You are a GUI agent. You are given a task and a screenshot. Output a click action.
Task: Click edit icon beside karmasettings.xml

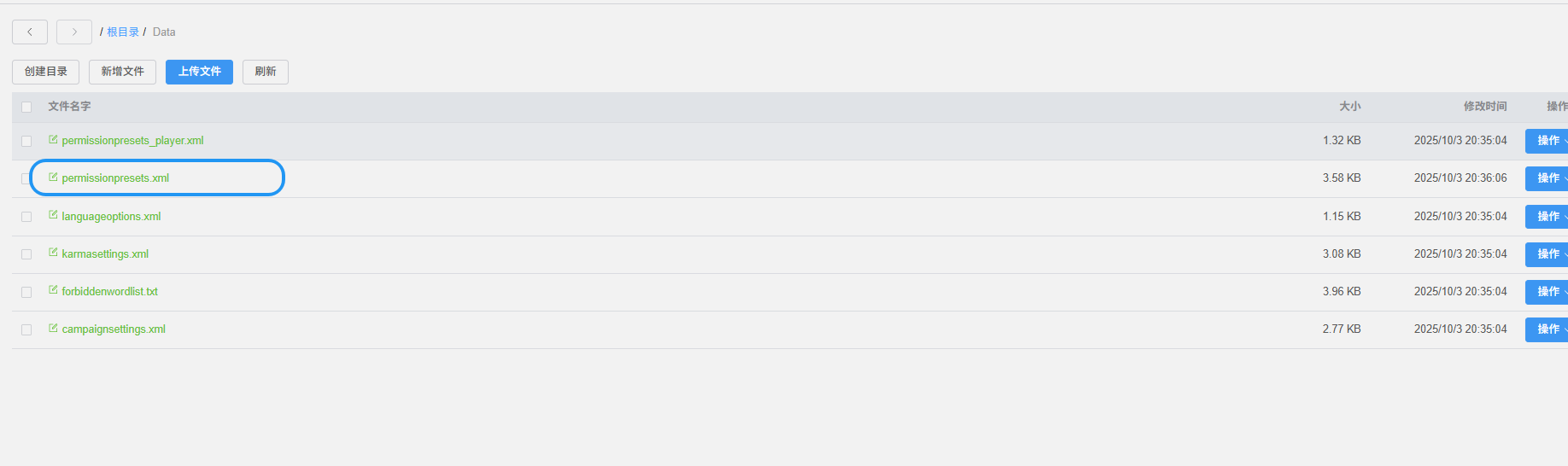coord(53,253)
